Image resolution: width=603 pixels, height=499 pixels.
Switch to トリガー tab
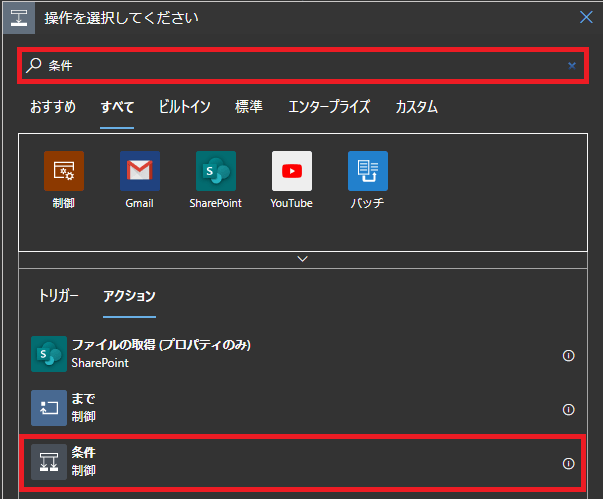tap(58, 296)
